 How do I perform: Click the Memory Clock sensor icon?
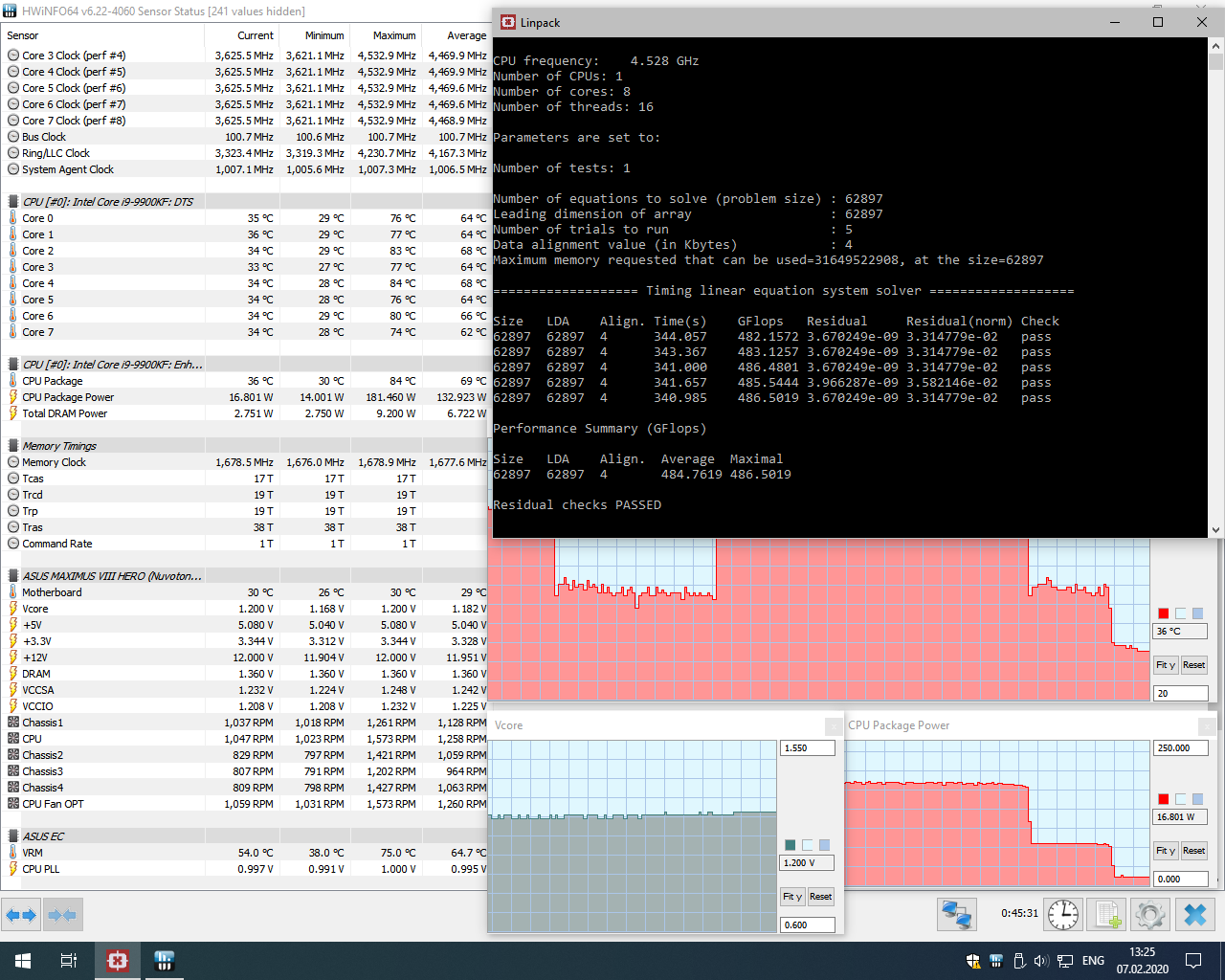point(13,462)
